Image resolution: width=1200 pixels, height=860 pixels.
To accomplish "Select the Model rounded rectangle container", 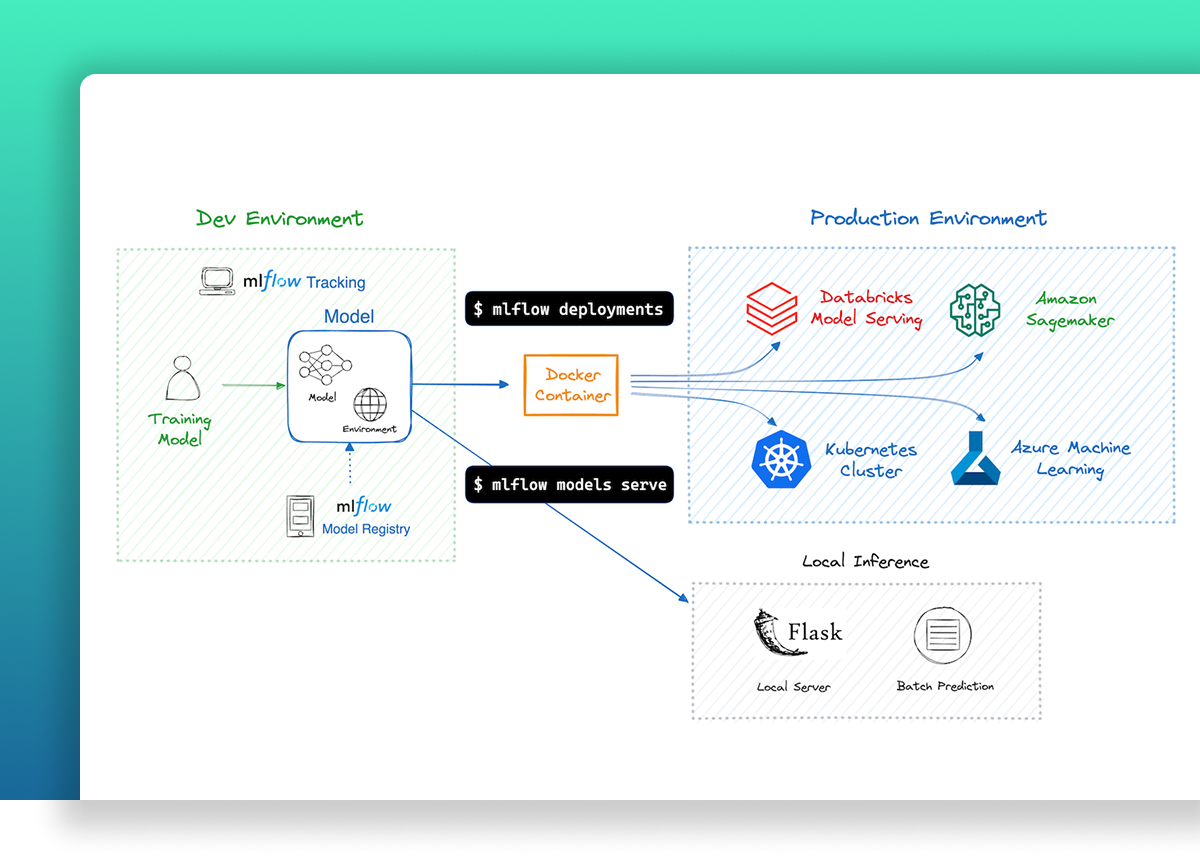I will tap(349, 385).
